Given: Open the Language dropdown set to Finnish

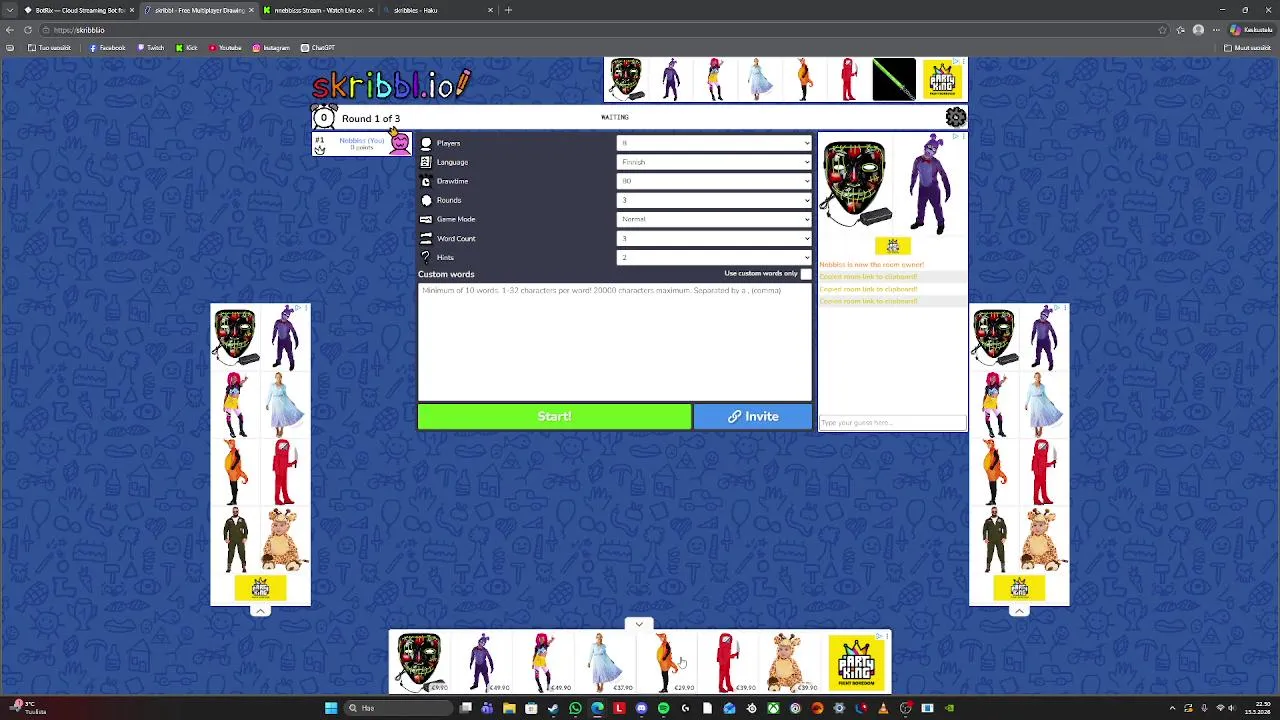Looking at the screenshot, I should pos(714,162).
